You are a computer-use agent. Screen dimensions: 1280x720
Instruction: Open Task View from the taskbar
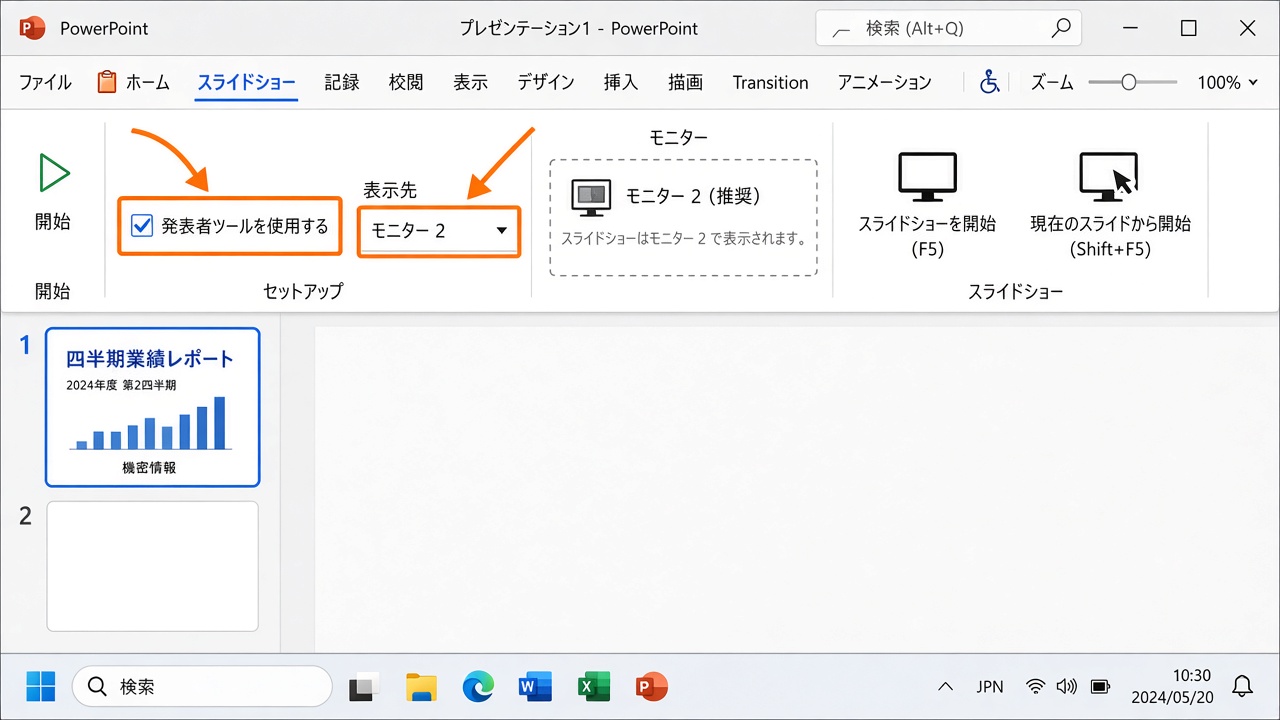pyautogui.click(x=364, y=687)
